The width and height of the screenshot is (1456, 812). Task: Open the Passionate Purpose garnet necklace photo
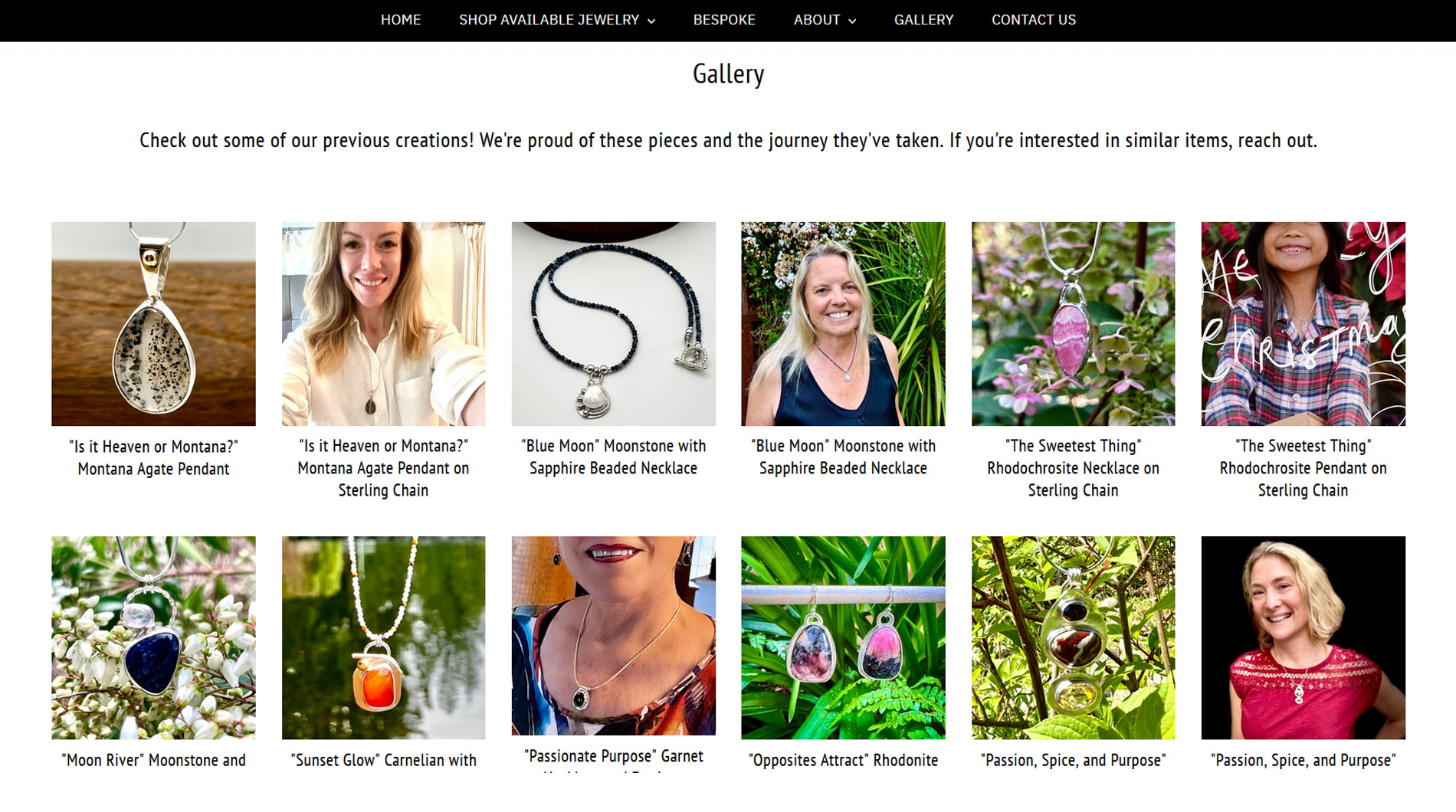tap(613, 636)
